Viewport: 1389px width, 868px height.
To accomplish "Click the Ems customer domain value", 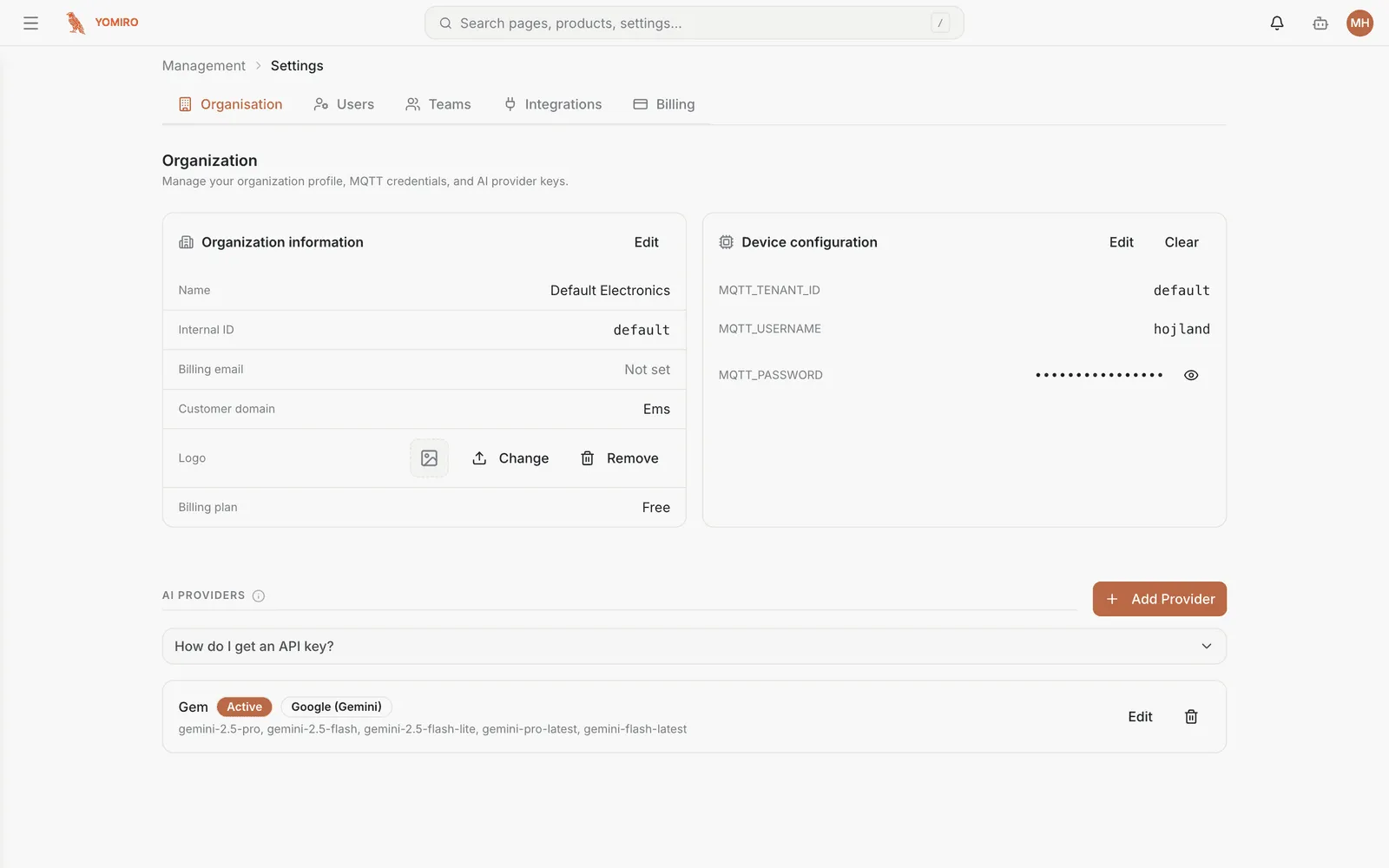I will [656, 409].
